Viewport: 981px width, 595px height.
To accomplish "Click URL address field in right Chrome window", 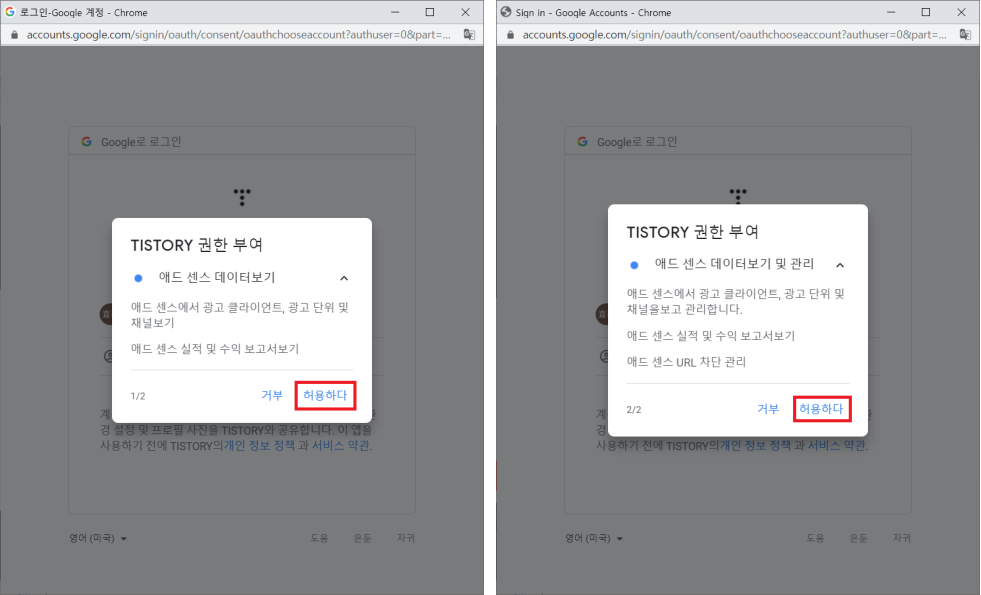I will tap(734, 34).
